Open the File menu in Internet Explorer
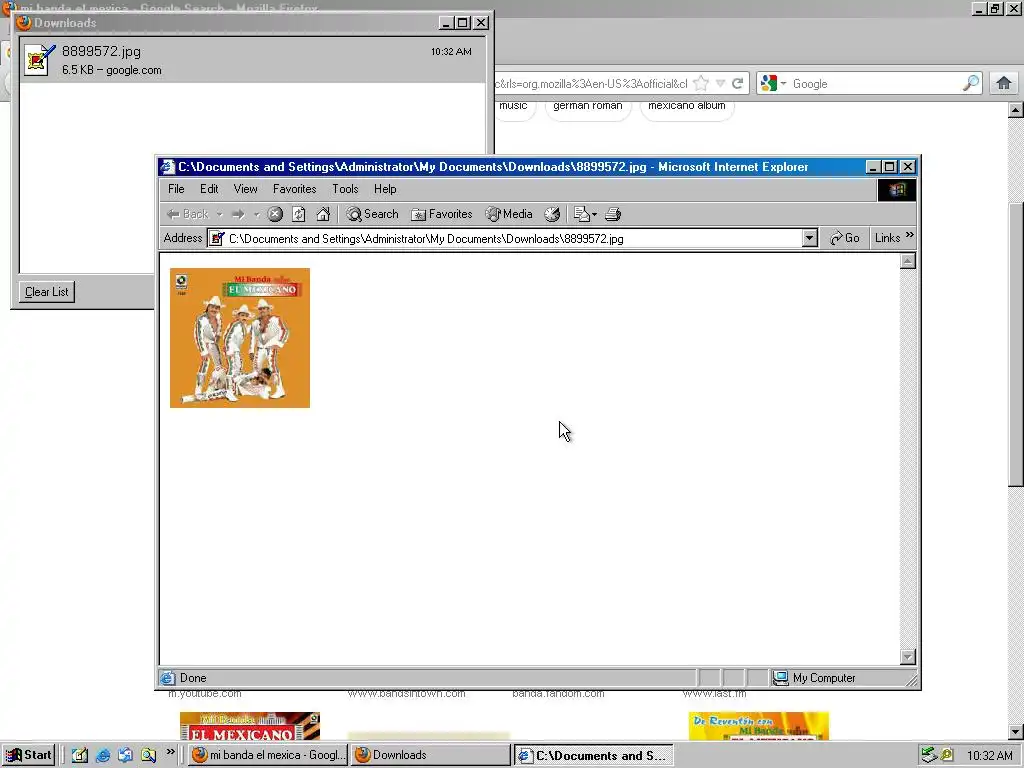Viewport: 1024px width, 768px height. [176, 189]
